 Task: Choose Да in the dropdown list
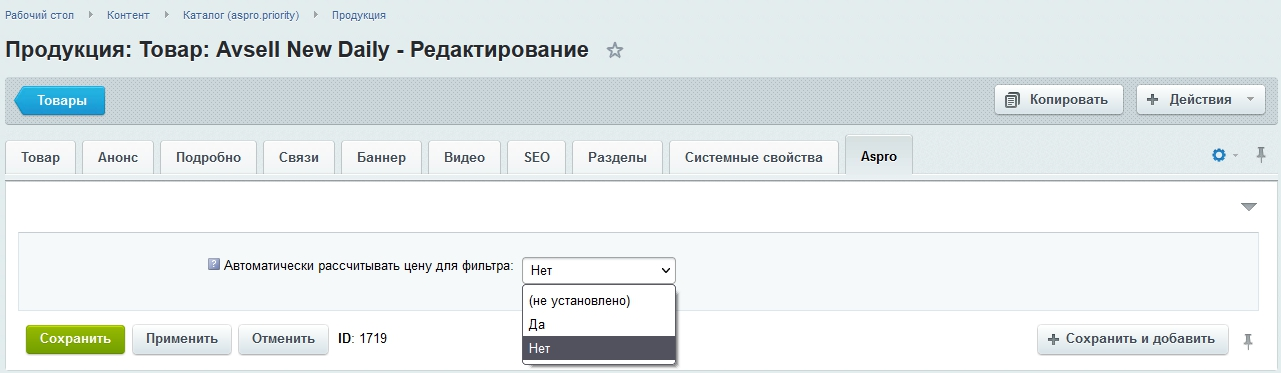coord(599,324)
